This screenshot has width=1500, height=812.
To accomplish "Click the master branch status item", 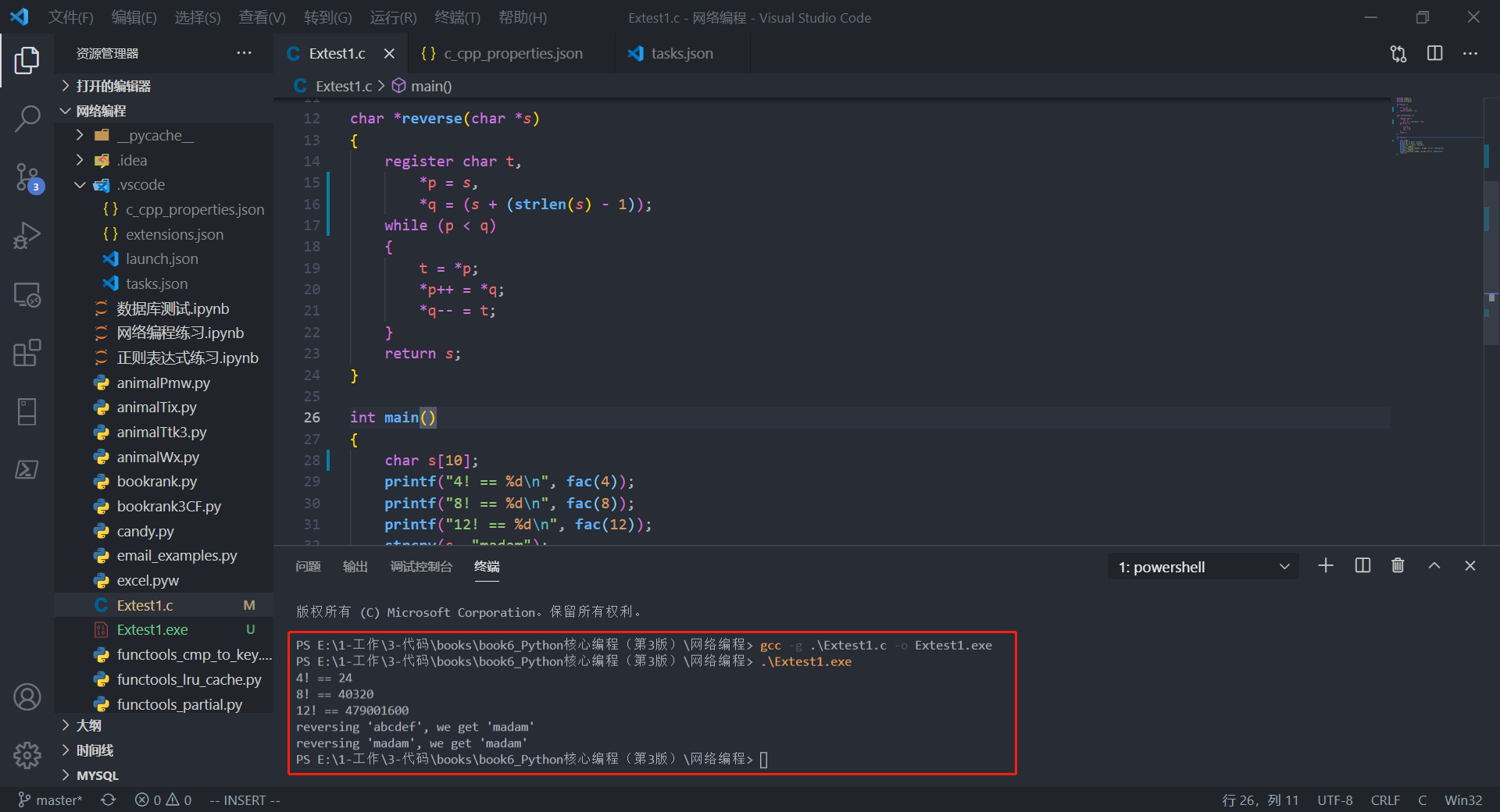I will click(50, 800).
